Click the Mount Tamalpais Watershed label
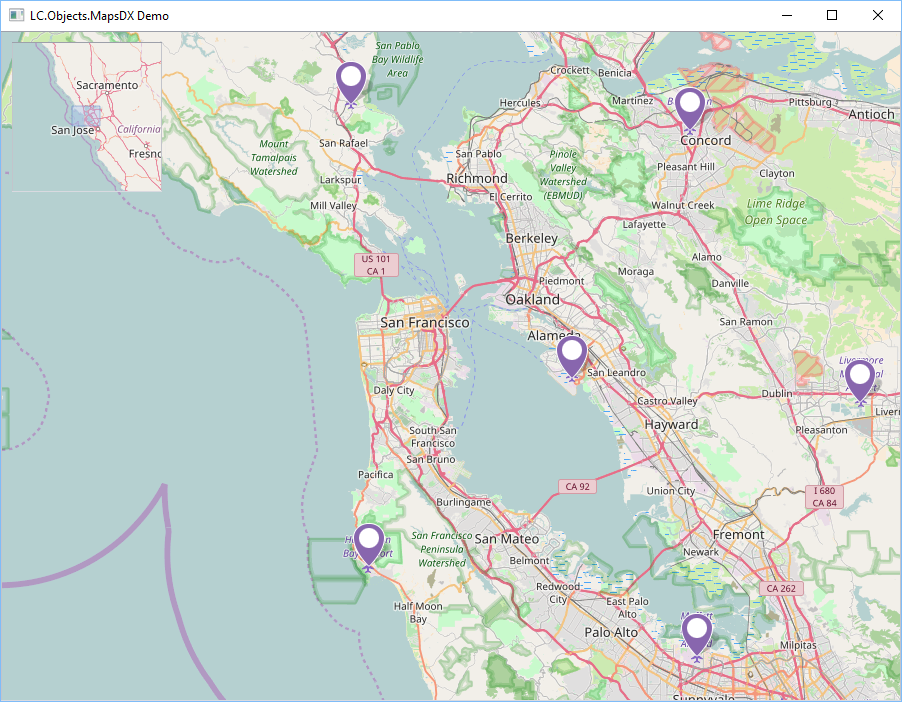Screen dimensions: 902x702 [x=274, y=158]
